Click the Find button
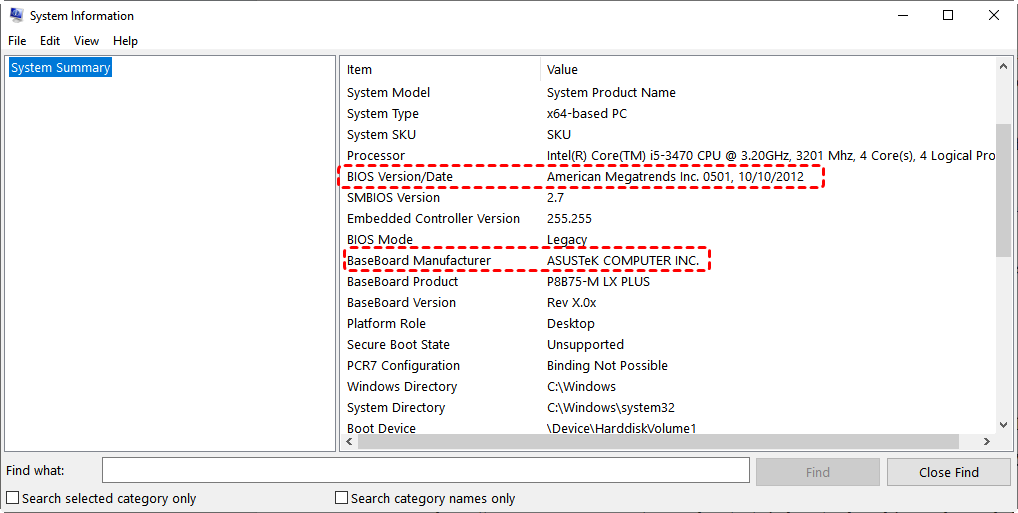Screen dimensions: 1018x513 (817, 472)
